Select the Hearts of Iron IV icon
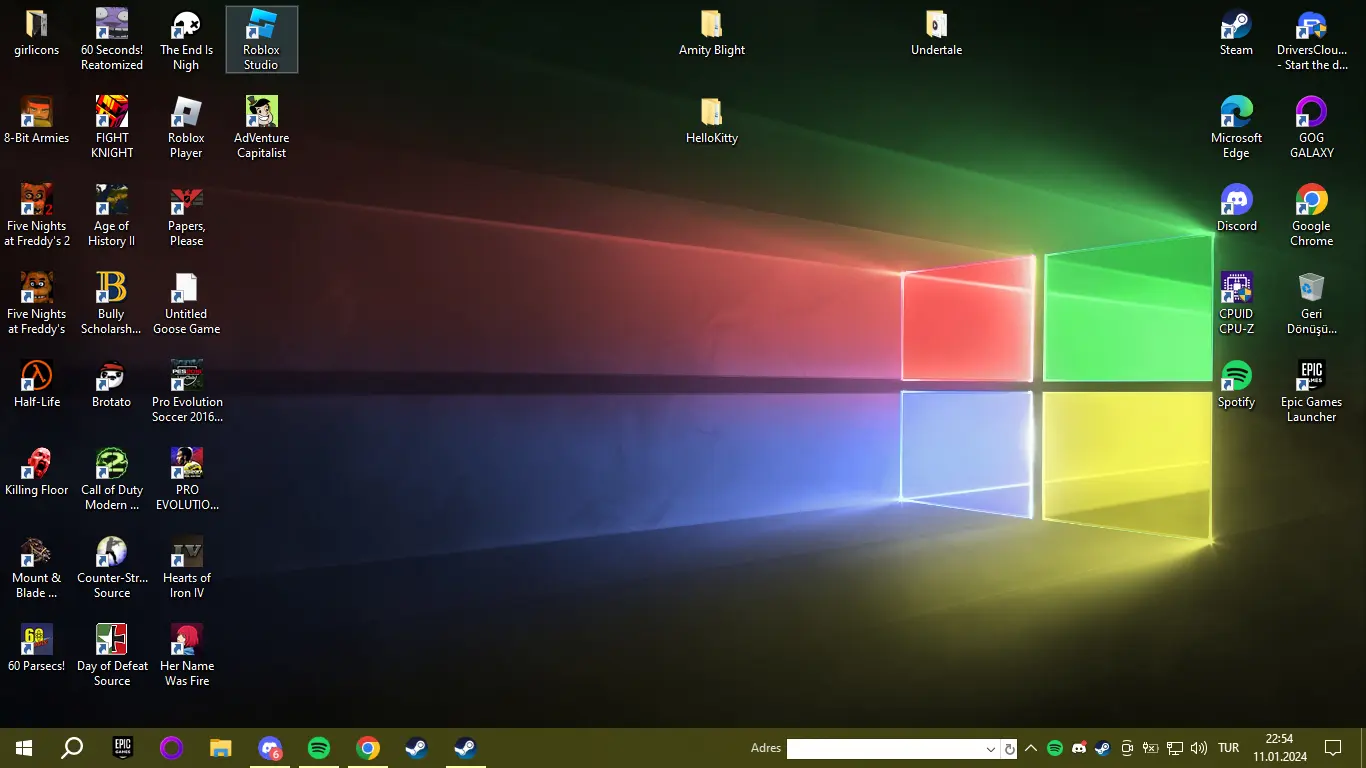Screen dimensions: 1366x768 (x=187, y=567)
